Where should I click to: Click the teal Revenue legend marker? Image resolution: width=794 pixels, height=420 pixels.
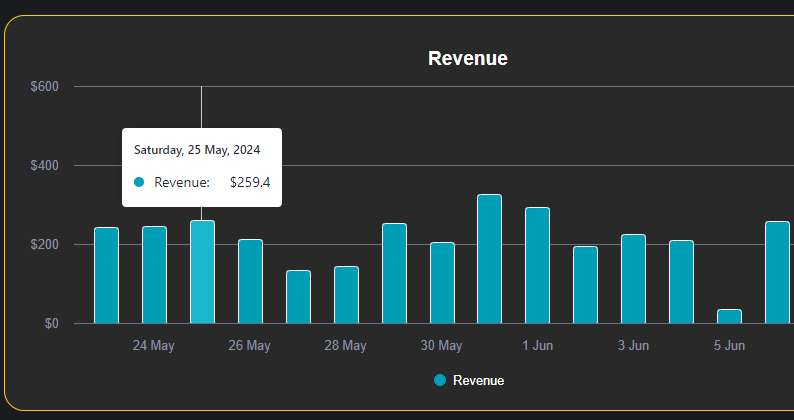[440, 381]
